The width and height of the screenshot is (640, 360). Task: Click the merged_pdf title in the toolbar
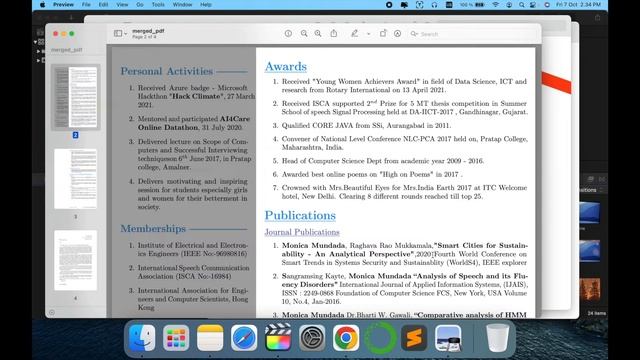[x=148, y=31]
